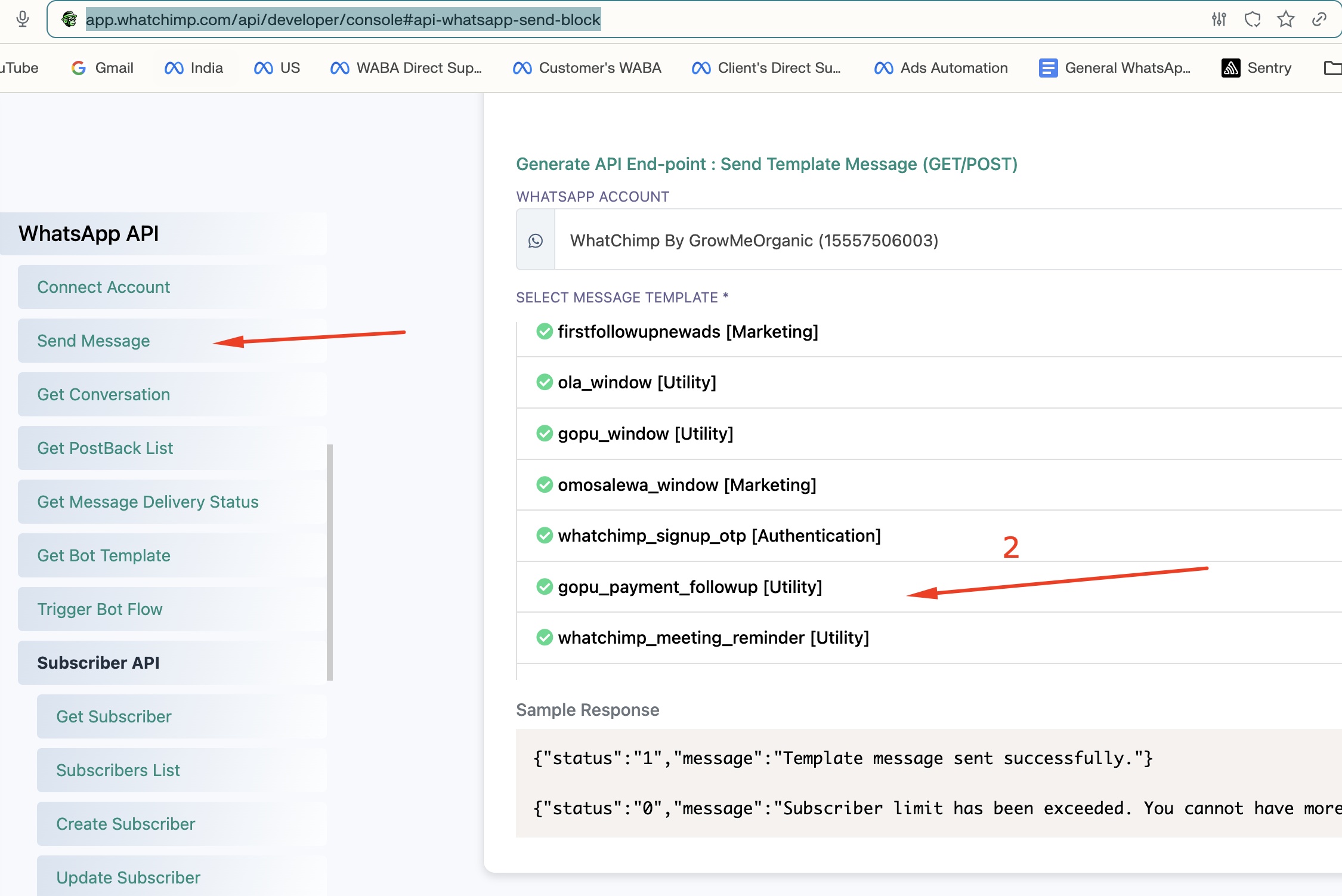Viewport: 1342px width, 896px height.
Task: Pick omosalewa_window [Marketing] template
Action: coord(929,485)
